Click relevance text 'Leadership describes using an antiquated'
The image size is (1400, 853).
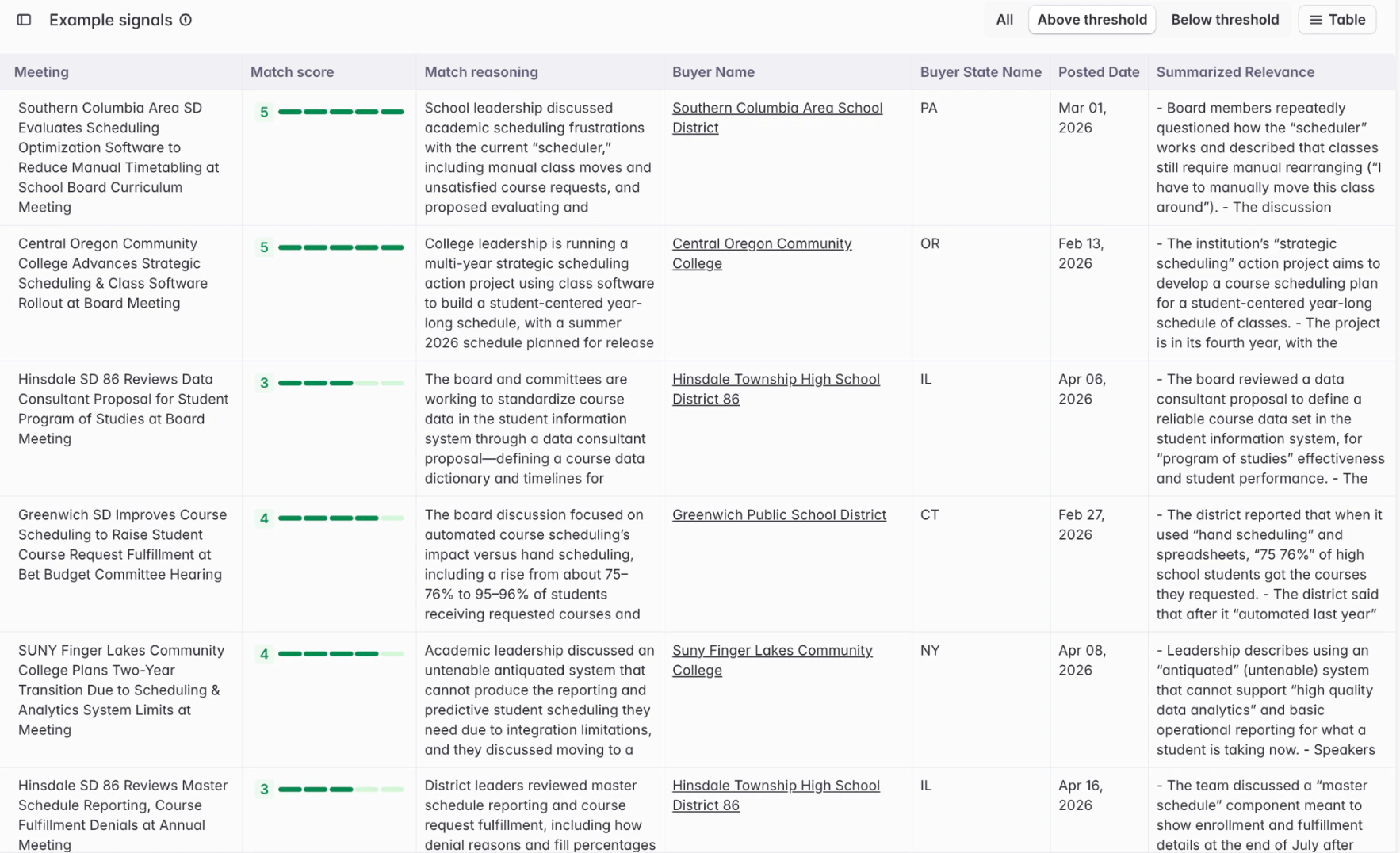click(x=1267, y=700)
